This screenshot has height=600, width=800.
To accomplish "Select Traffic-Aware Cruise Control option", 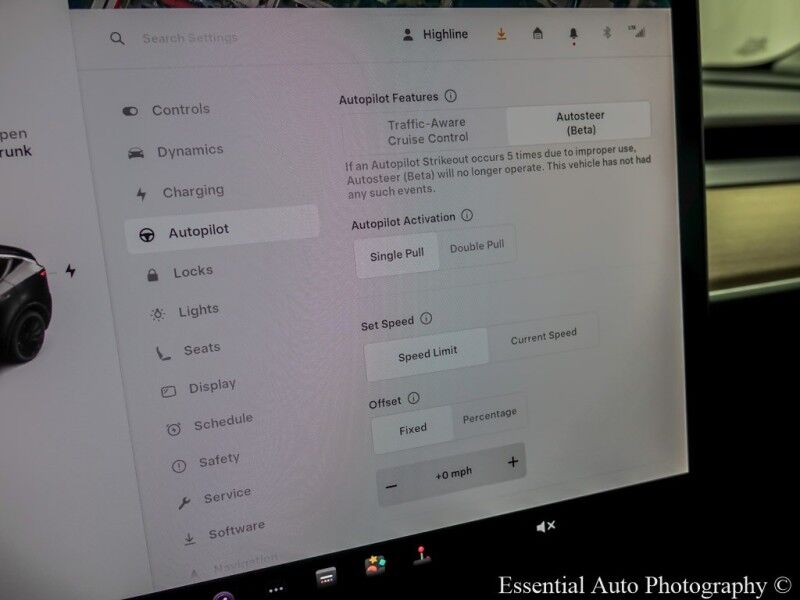I will coord(427,131).
